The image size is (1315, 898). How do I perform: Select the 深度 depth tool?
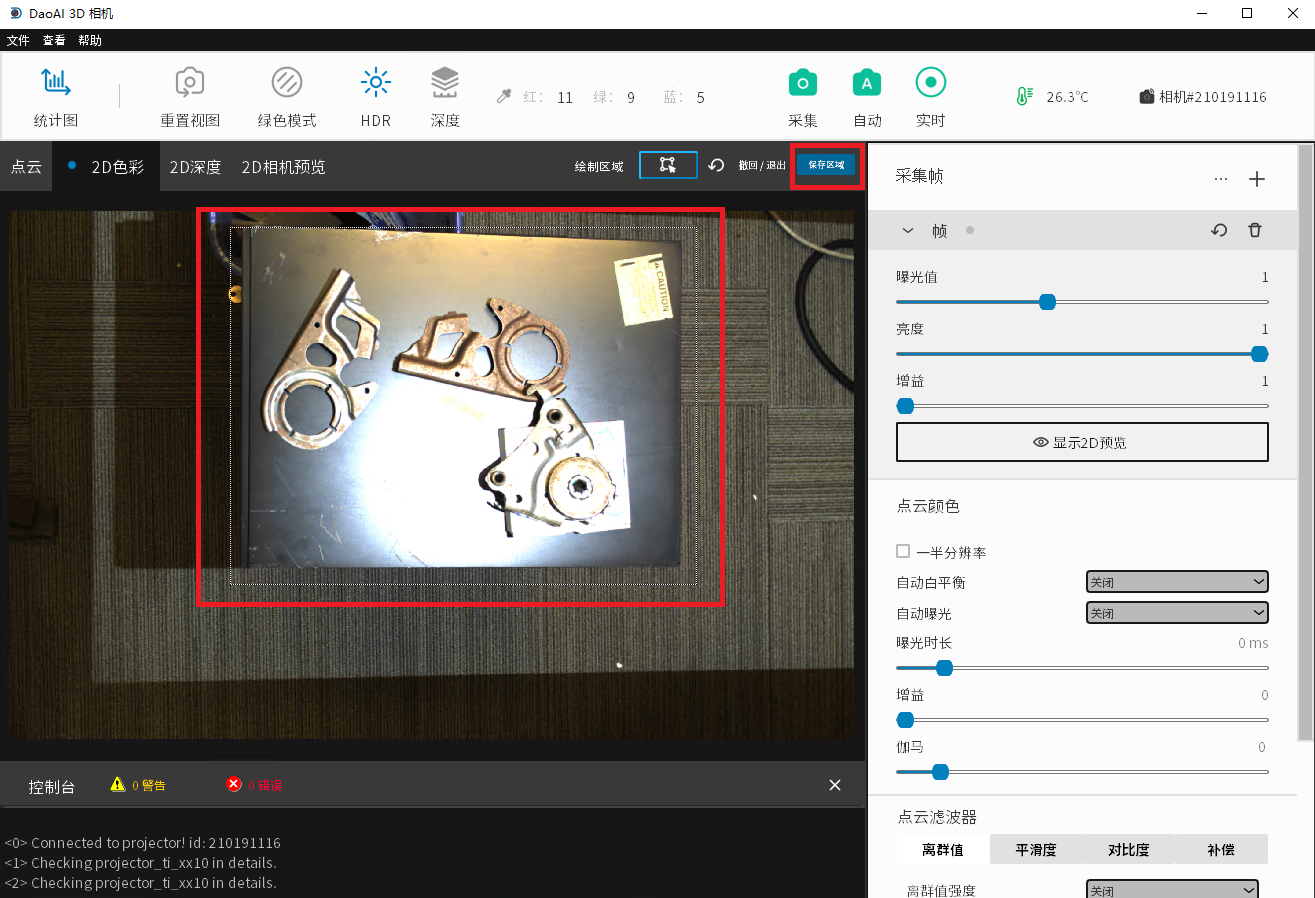(445, 97)
